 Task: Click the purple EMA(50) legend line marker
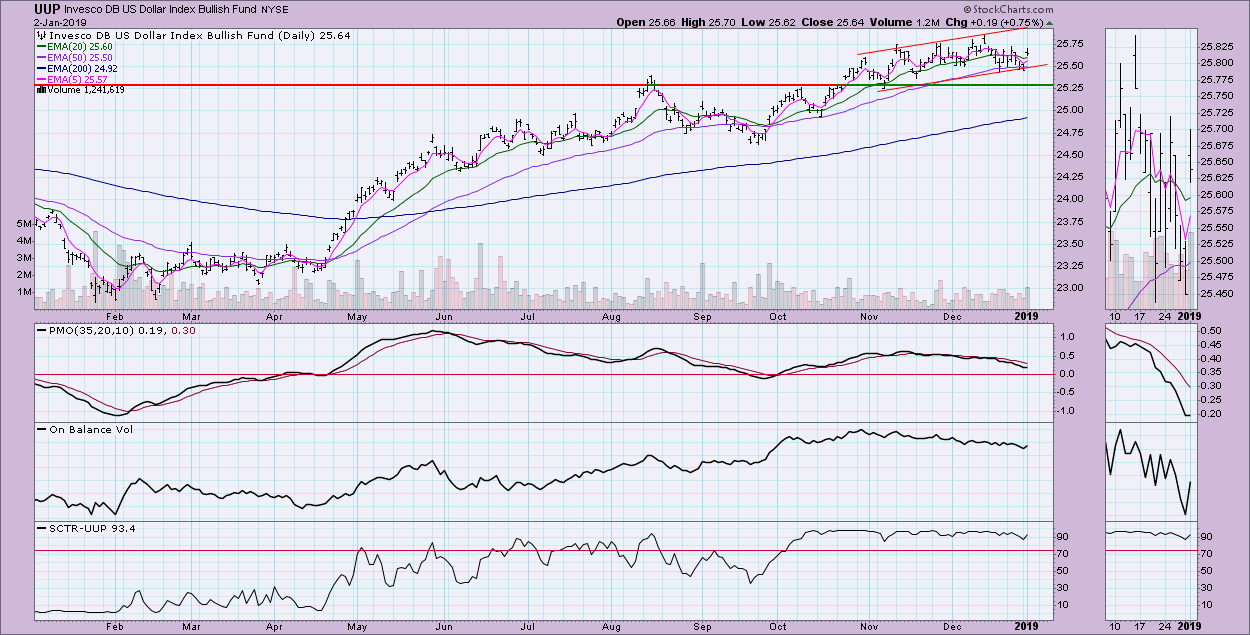(43, 57)
